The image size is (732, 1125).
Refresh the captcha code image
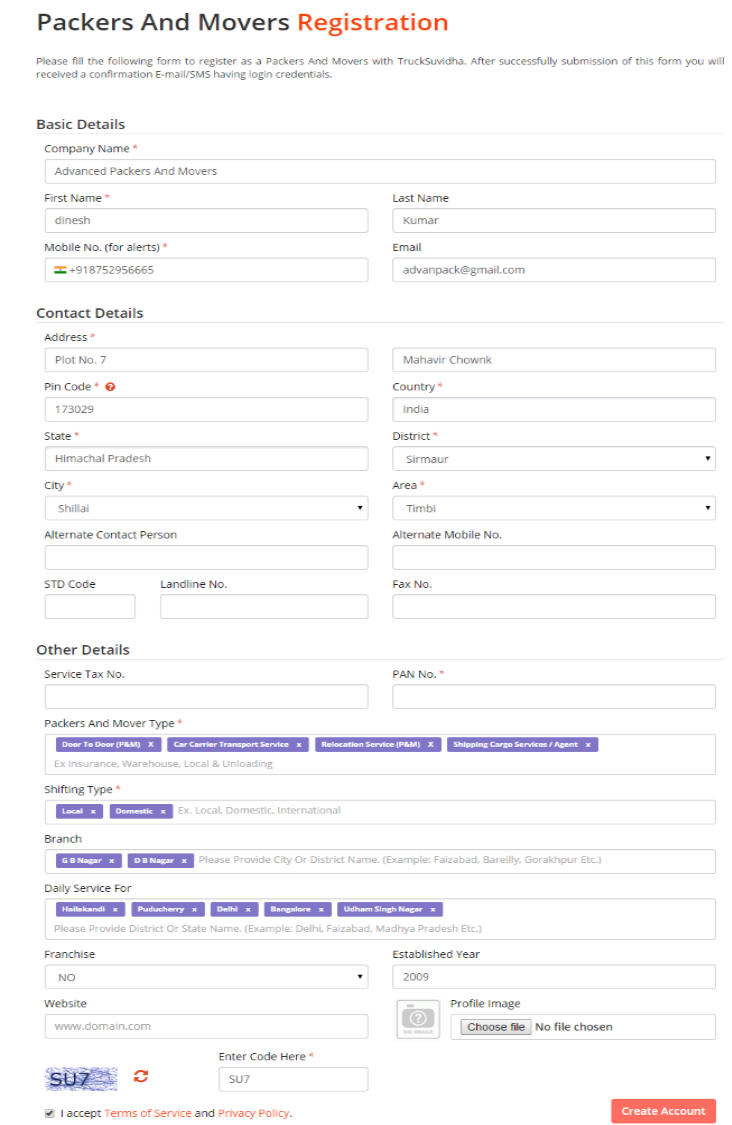[x=141, y=1076]
